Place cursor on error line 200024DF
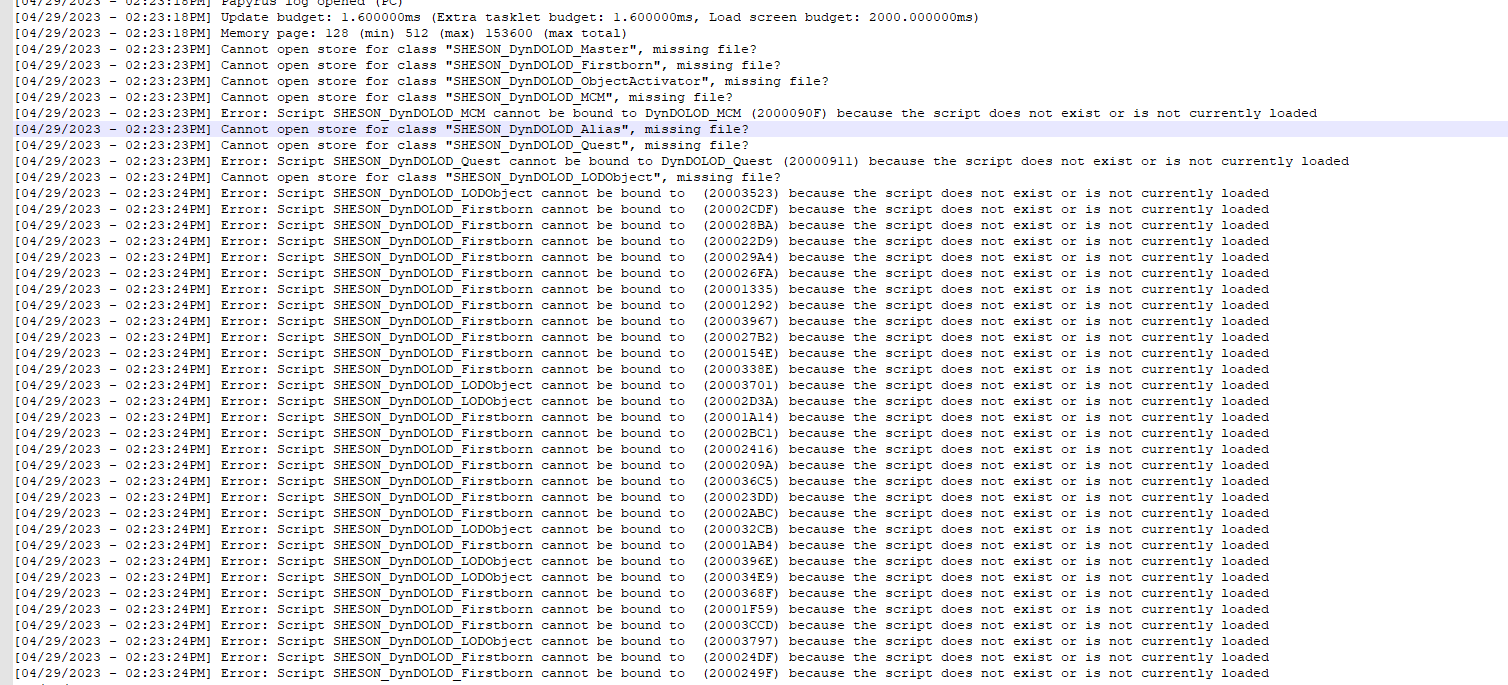Image resolution: width=1508 pixels, height=685 pixels. (x=642, y=657)
